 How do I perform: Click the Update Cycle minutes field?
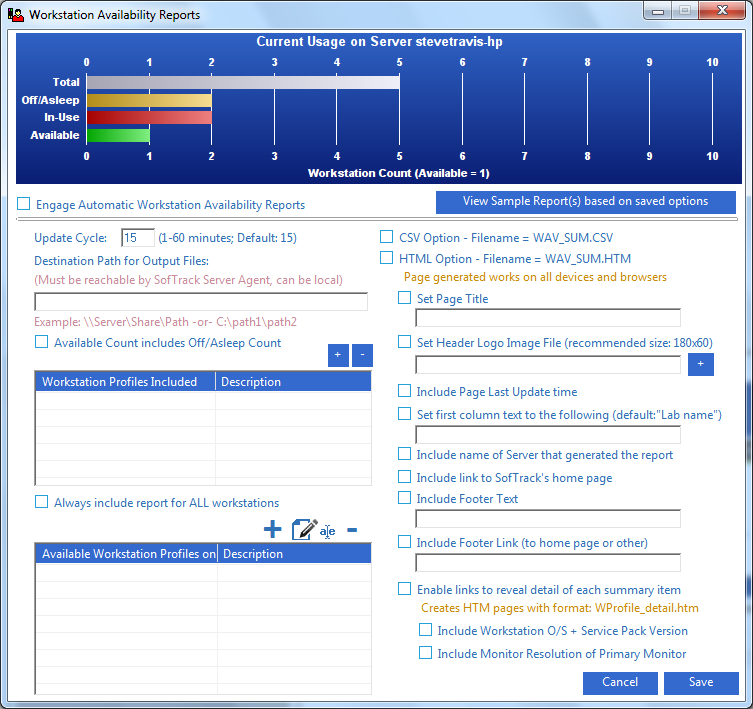click(137, 238)
